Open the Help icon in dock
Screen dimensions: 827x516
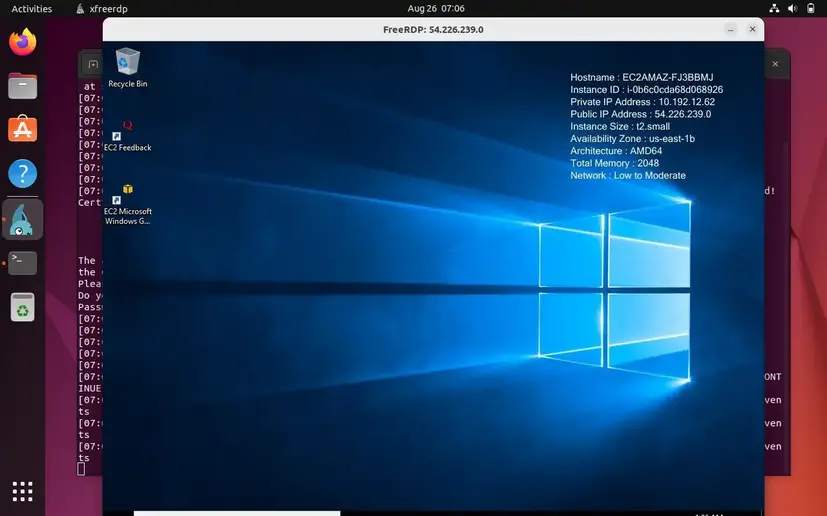click(x=22, y=174)
